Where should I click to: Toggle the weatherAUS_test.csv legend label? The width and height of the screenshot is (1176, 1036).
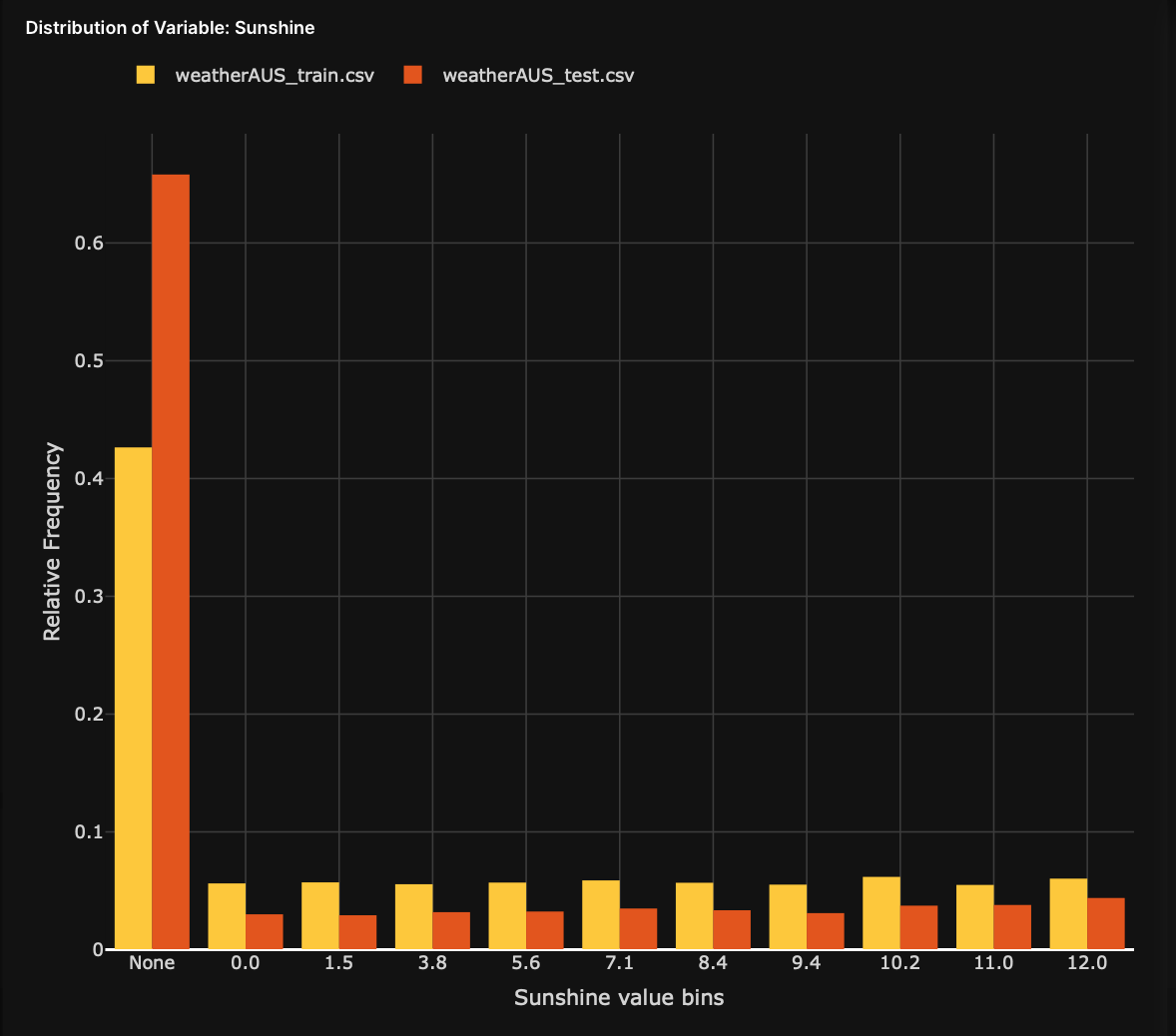537,75
